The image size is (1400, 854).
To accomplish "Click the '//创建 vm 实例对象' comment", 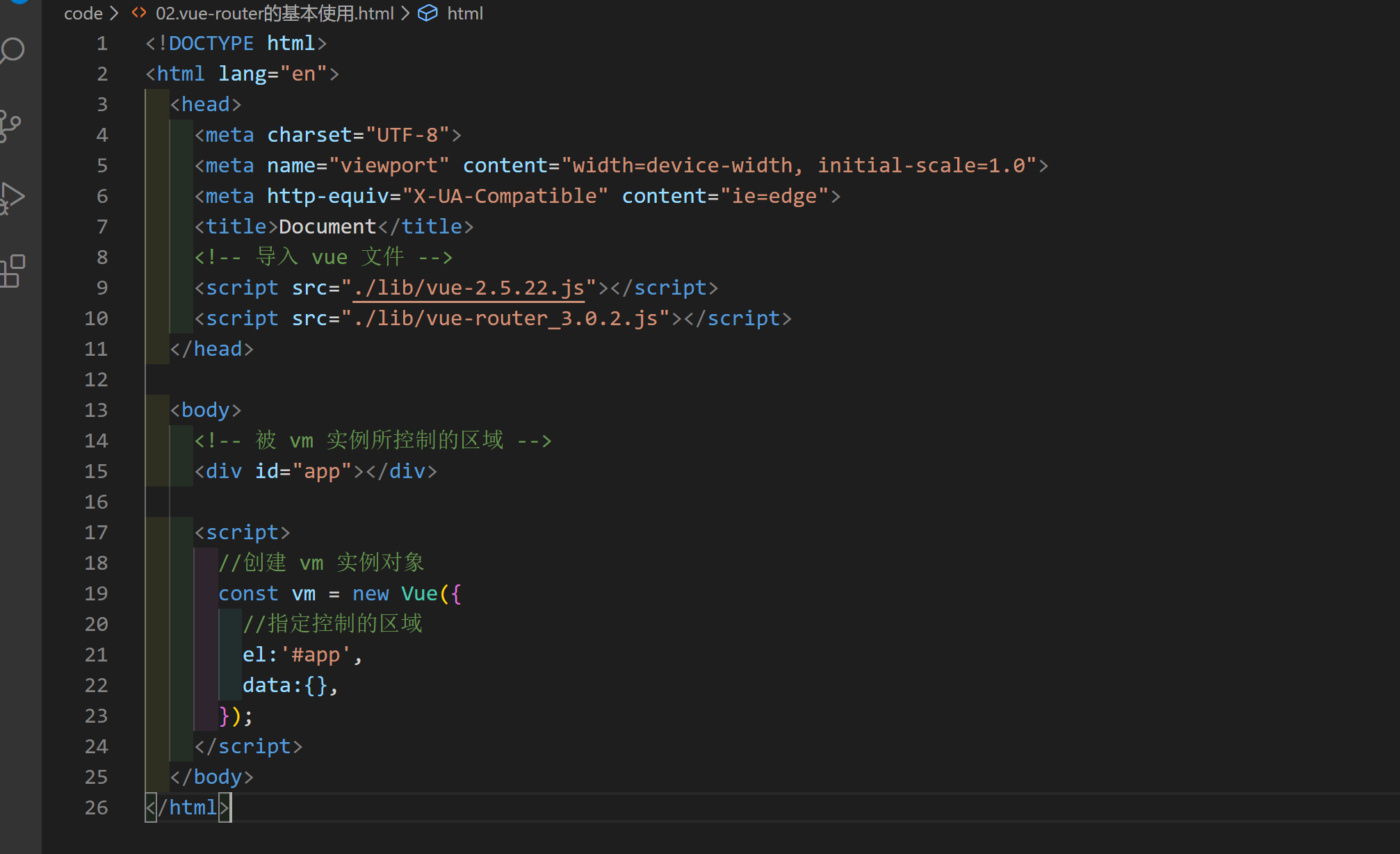I will [321, 563].
